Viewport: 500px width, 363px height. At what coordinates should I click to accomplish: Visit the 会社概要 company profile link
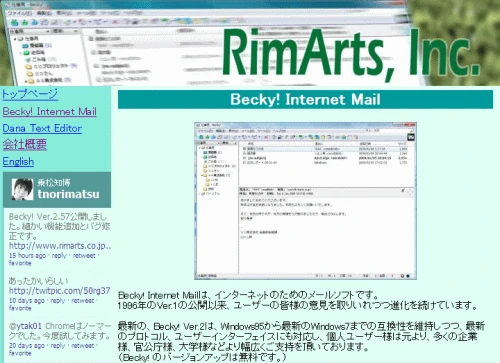[25, 144]
